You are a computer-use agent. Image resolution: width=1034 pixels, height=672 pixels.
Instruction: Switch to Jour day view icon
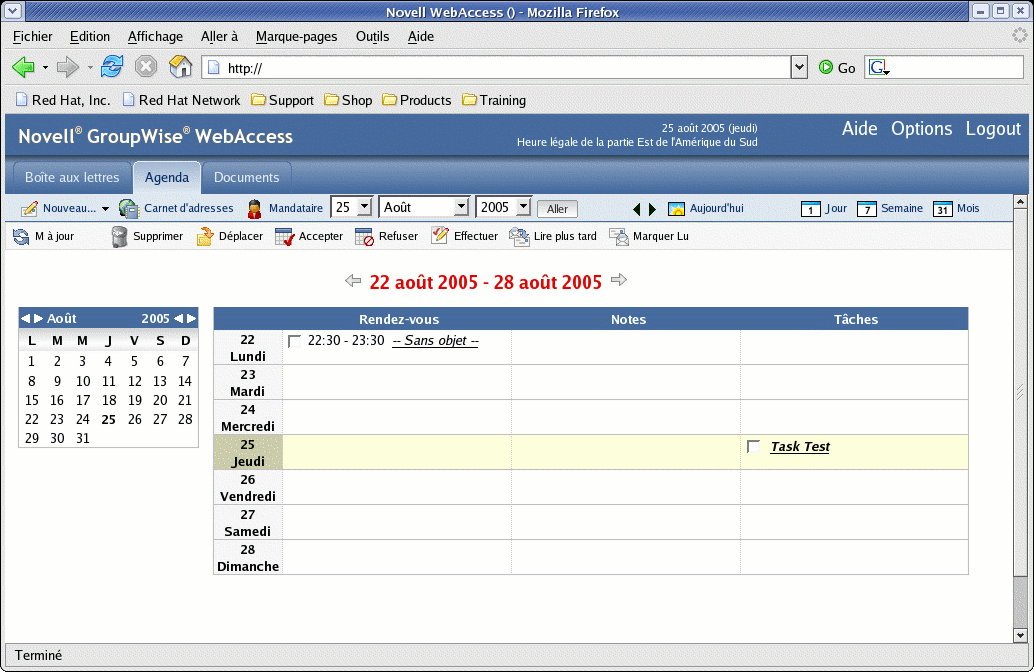[810, 209]
